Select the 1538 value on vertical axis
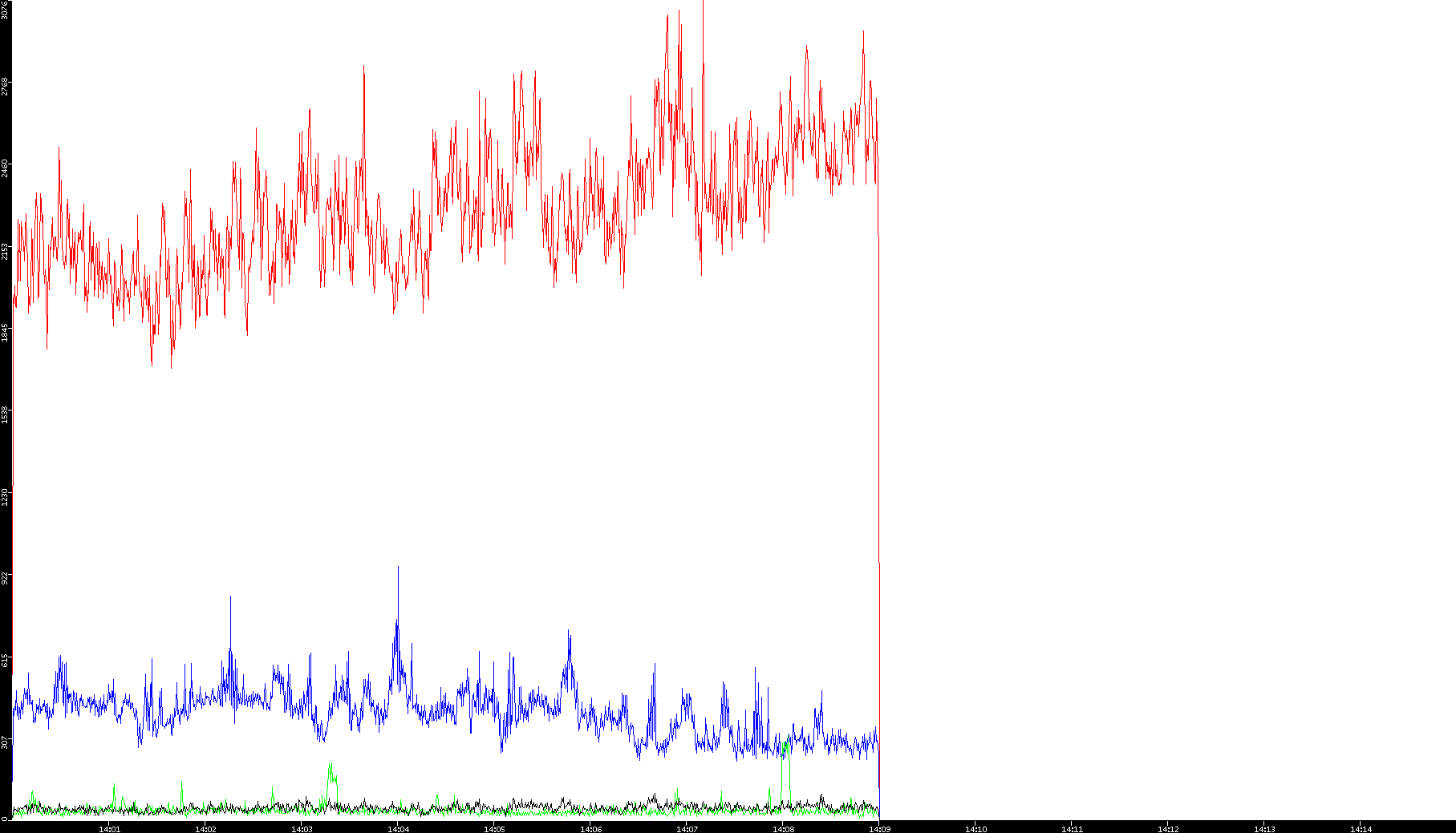1456x833 pixels. point(5,414)
